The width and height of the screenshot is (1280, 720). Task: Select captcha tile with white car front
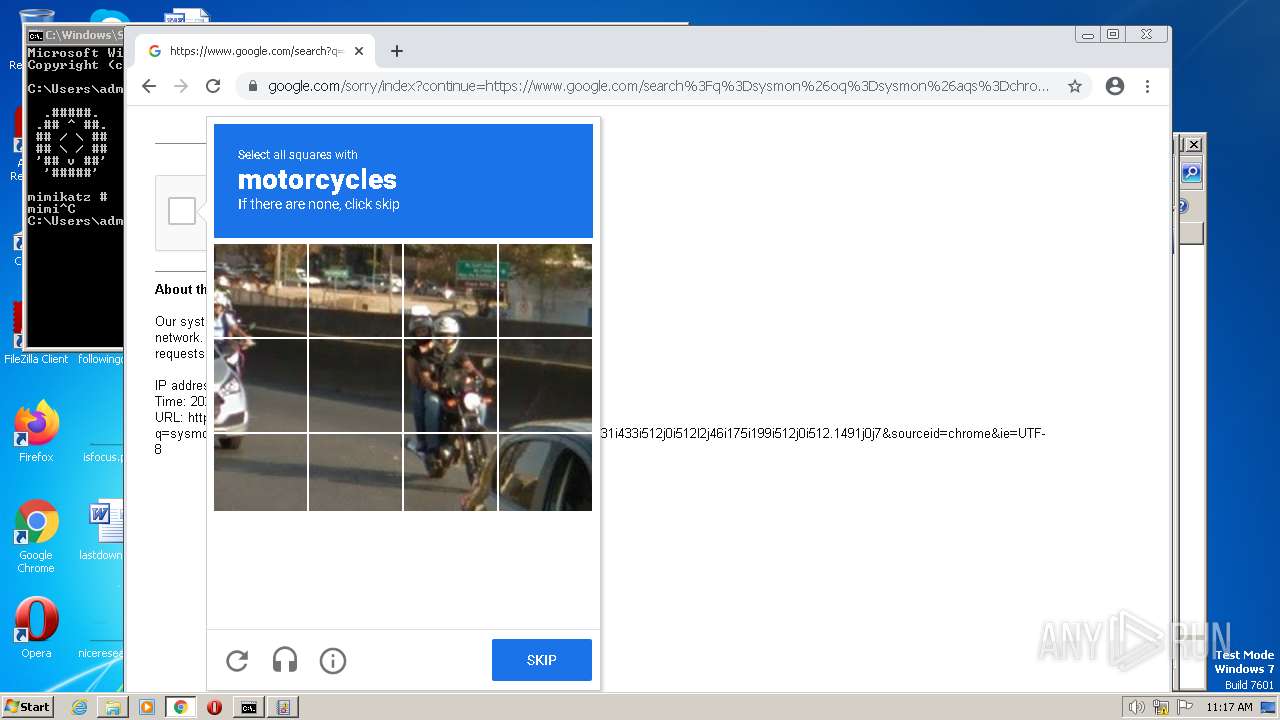pos(260,385)
